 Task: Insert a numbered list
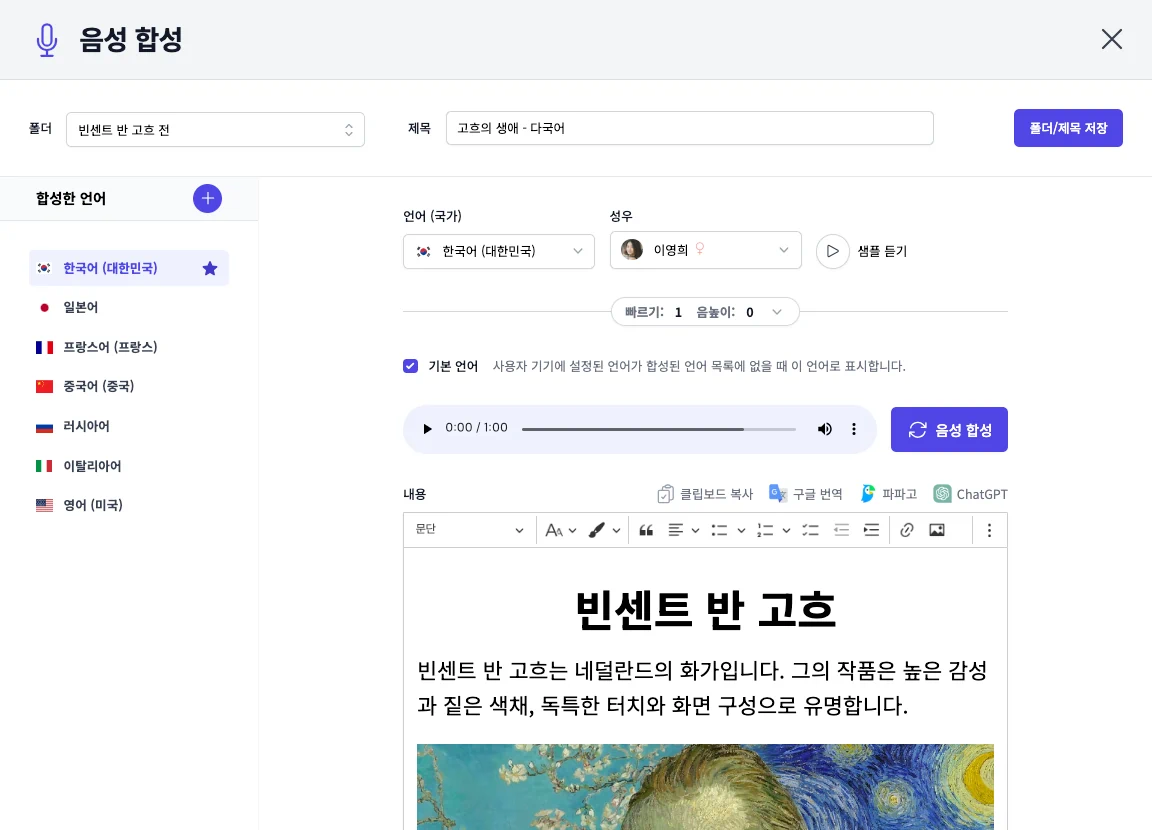765,530
